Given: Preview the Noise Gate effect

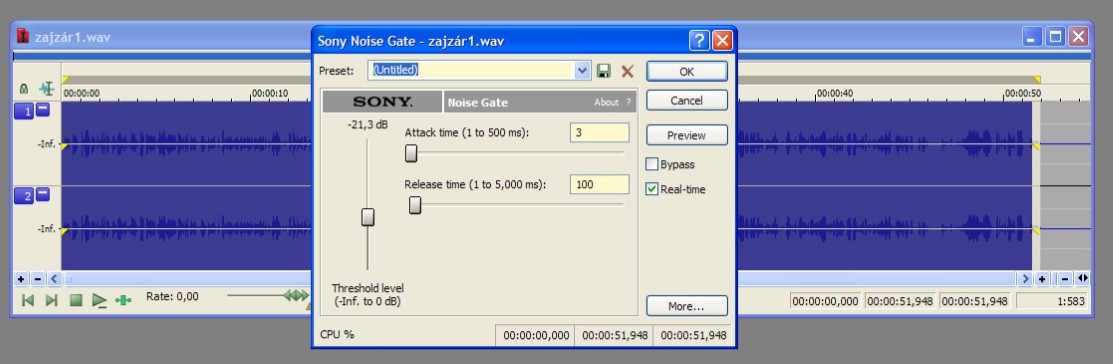Looking at the screenshot, I should click(686, 135).
